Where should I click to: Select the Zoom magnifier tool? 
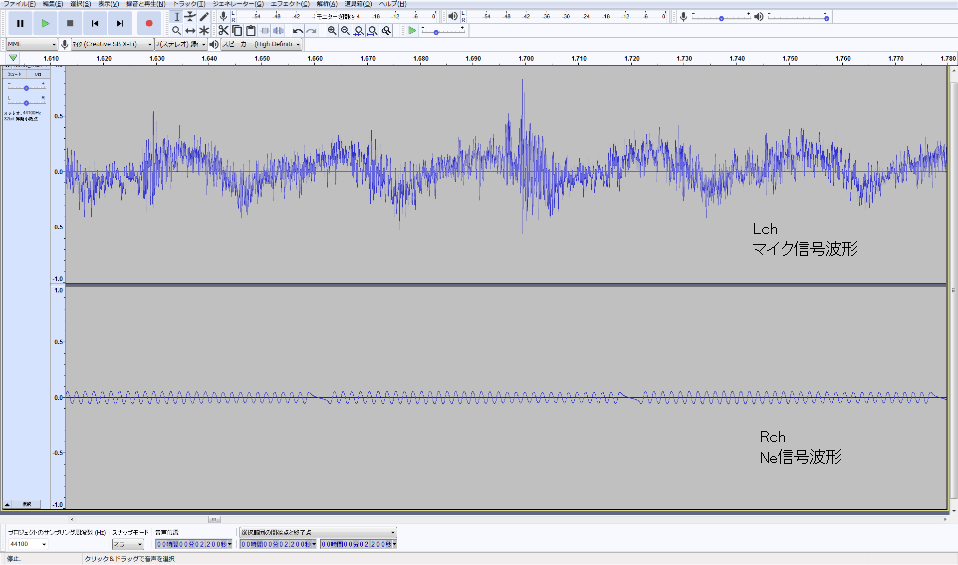tap(177, 31)
